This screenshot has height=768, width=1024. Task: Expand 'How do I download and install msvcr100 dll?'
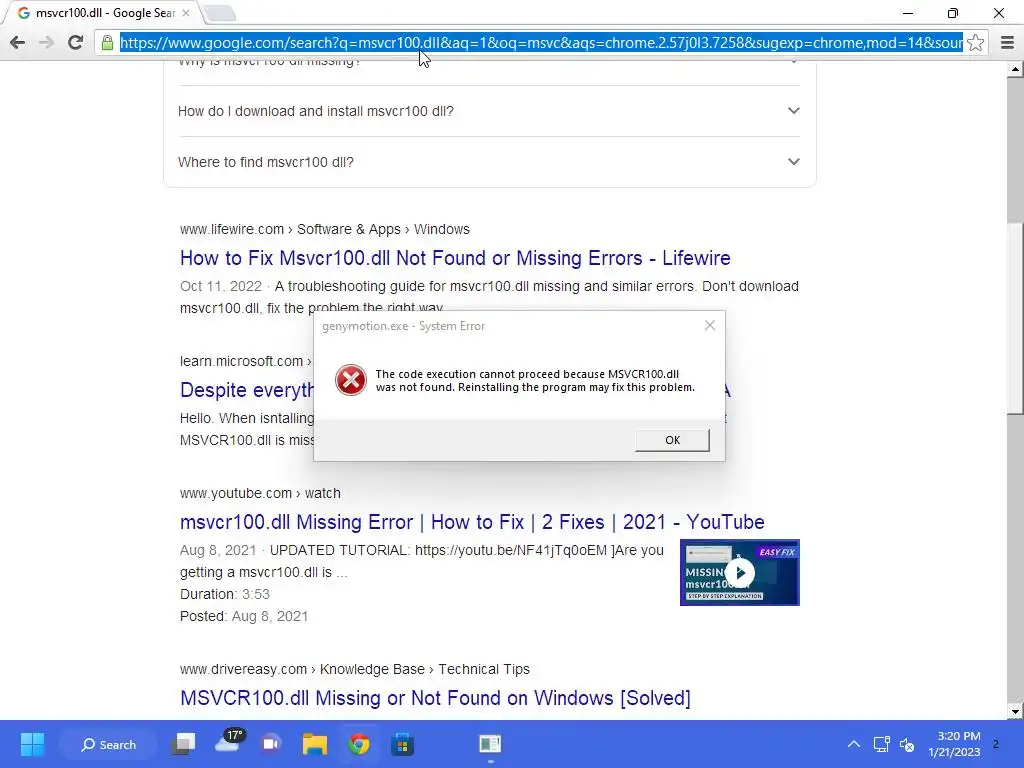point(489,111)
